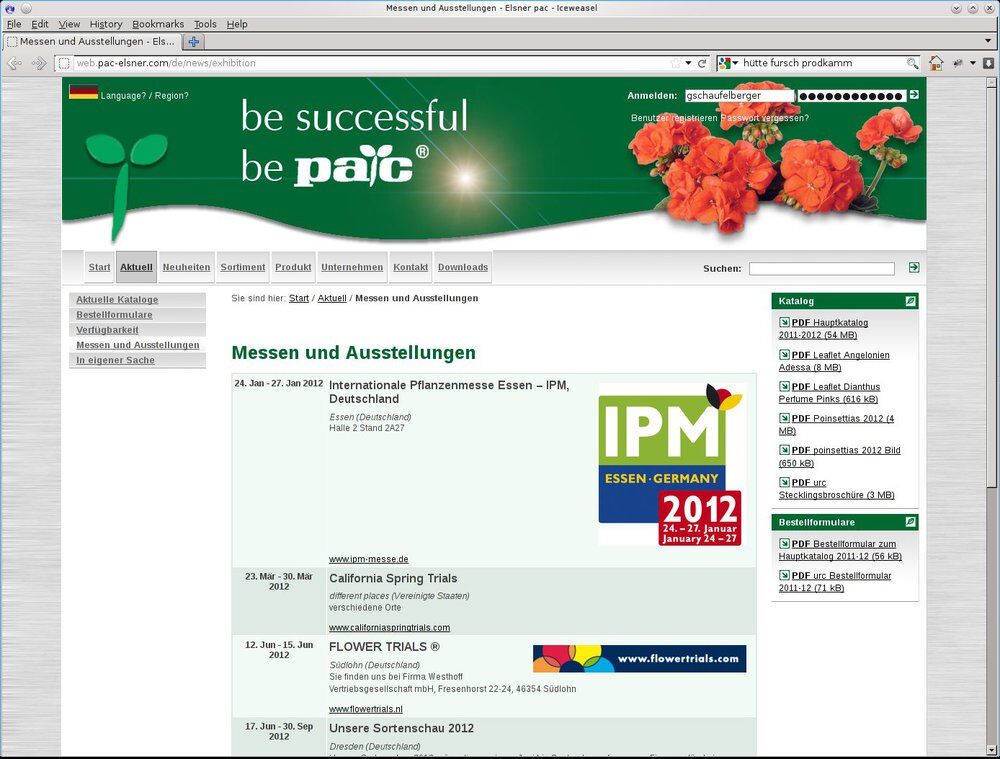
Task: Submit login with the green arrow icon
Action: [x=914, y=95]
